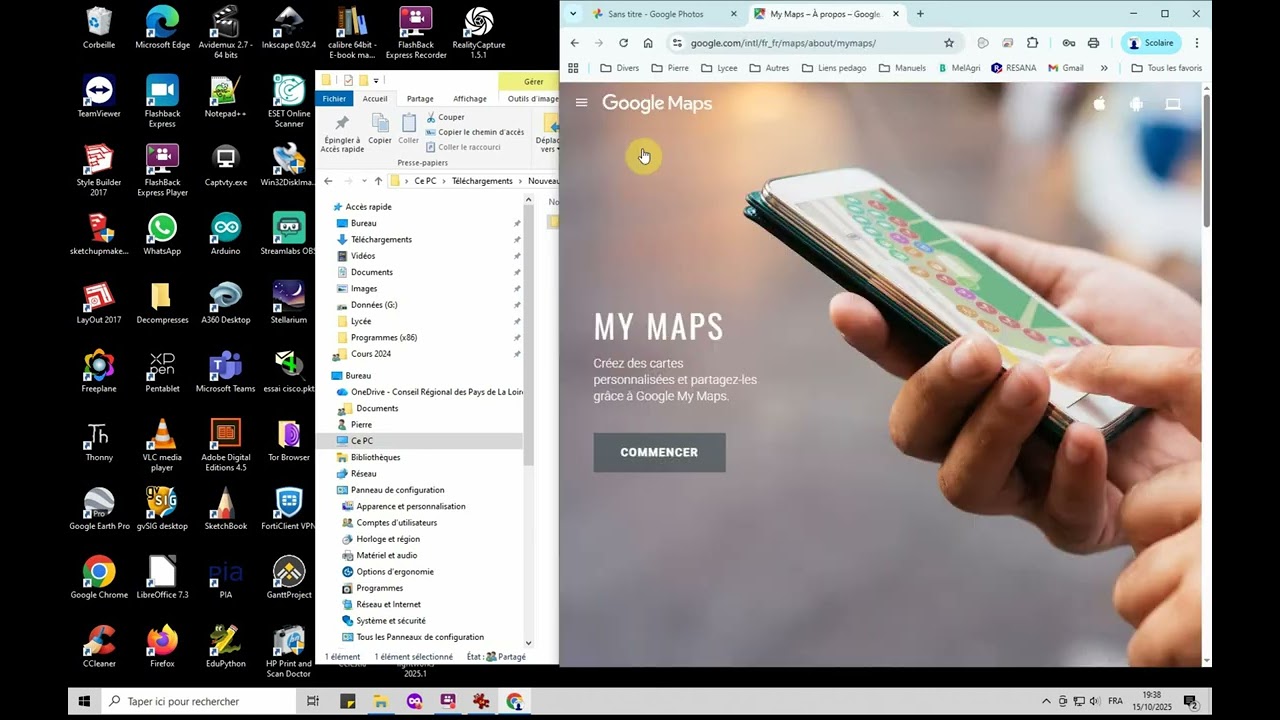The image size is (1280, 720).
Task: Switch to the Partage ribbon tab
Action: coord(420,98)
